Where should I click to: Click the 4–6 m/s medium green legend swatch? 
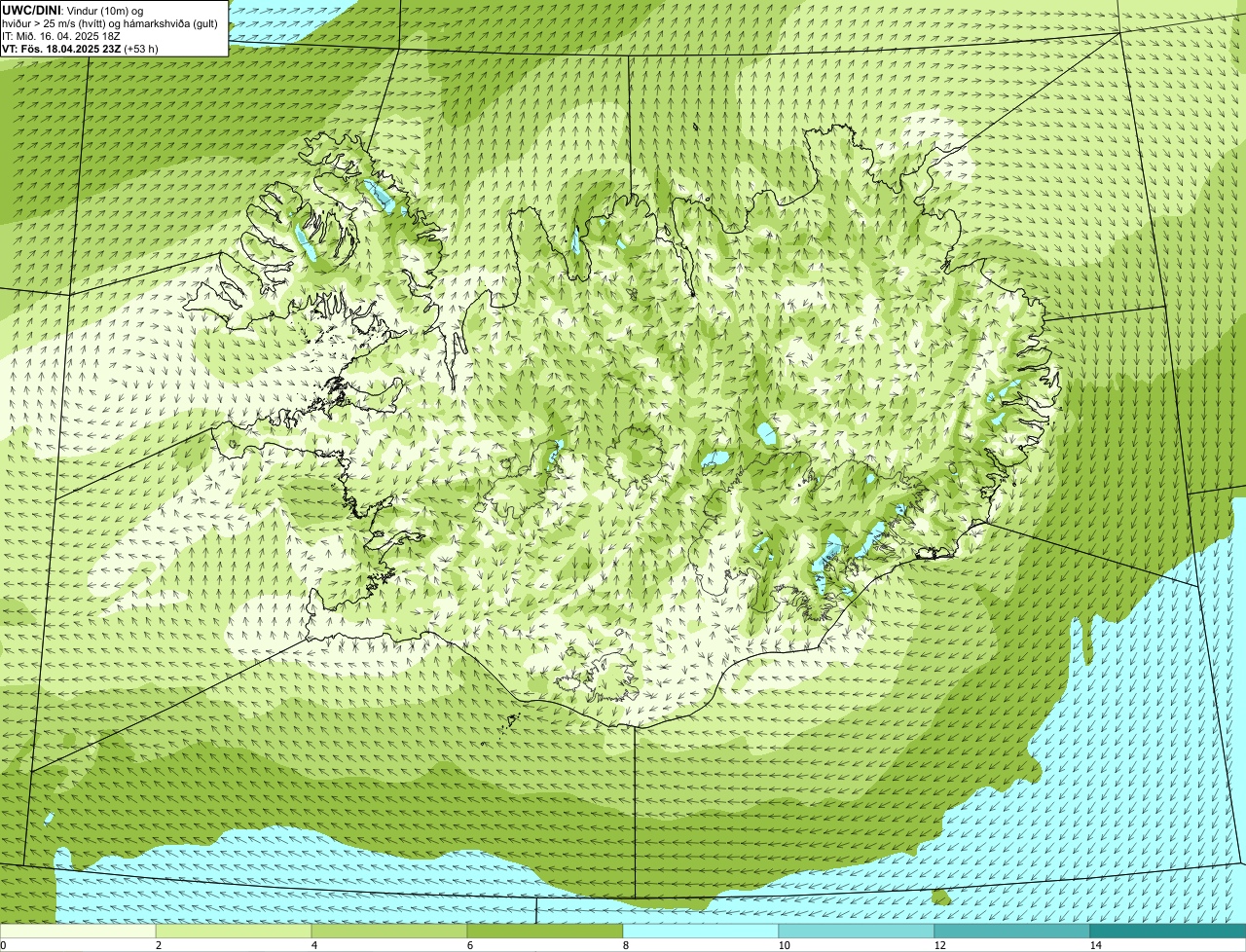coord(389,931)
